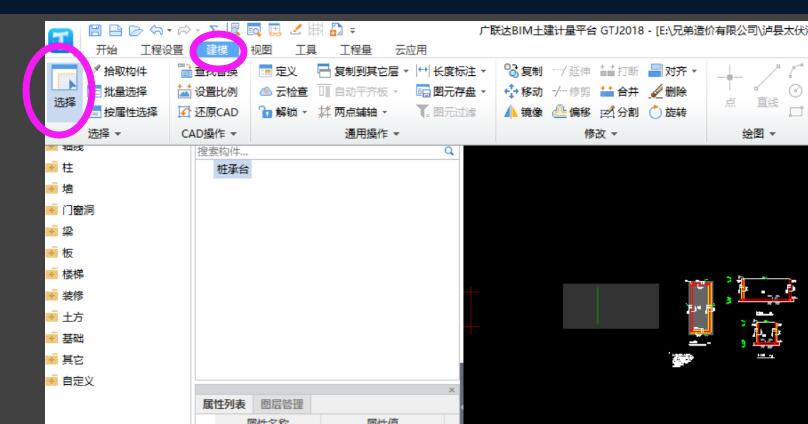Expand the CAD操作 group dropdown
Screen dimensions: 808x424
point(233,134)
